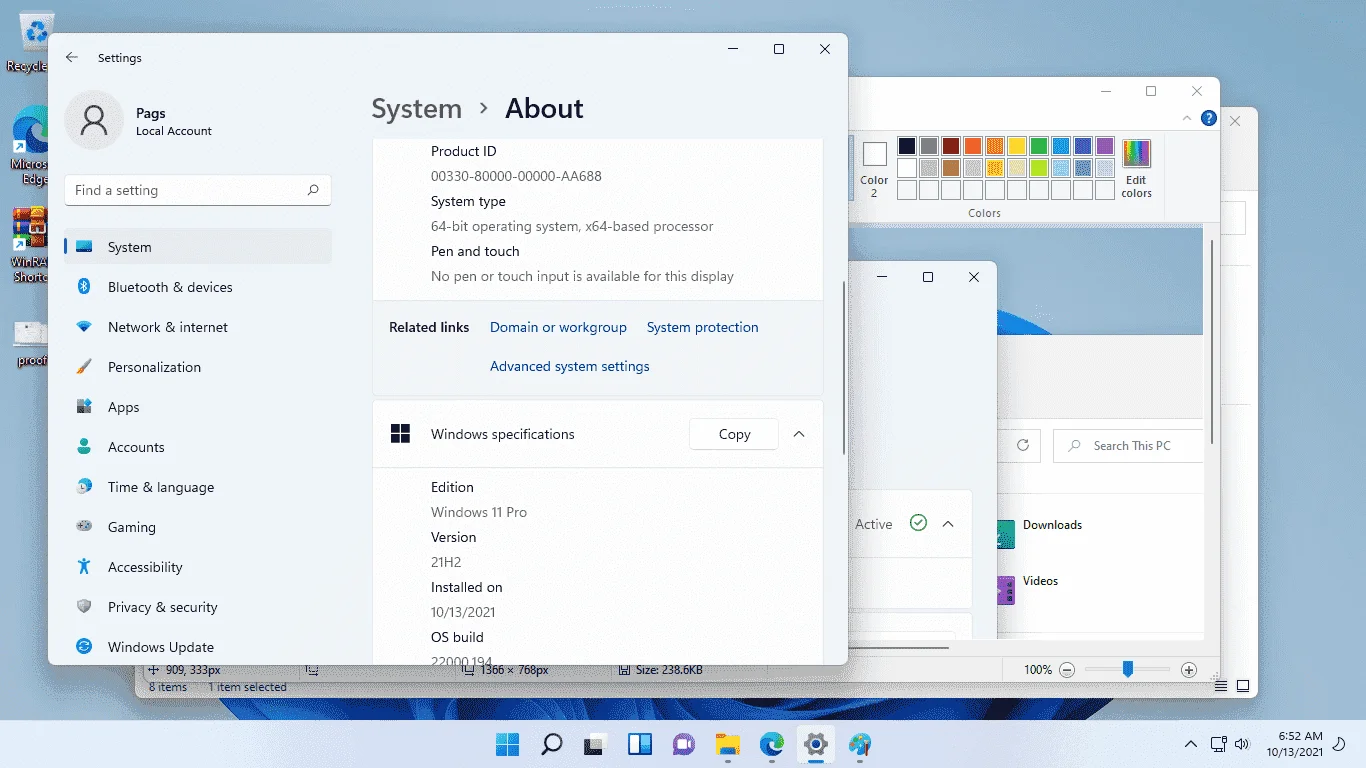This screenshot has width=1366, height=768.
Task: Click the Paint zoom slider handle
Action: 1128,670
